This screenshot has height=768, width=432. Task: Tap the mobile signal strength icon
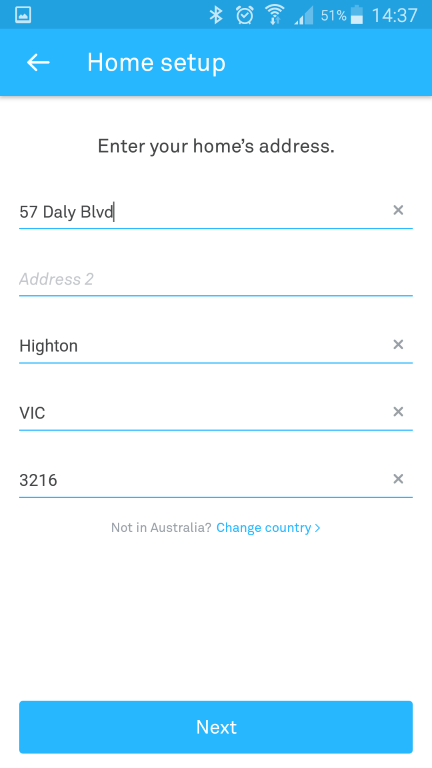coord(304,16)
